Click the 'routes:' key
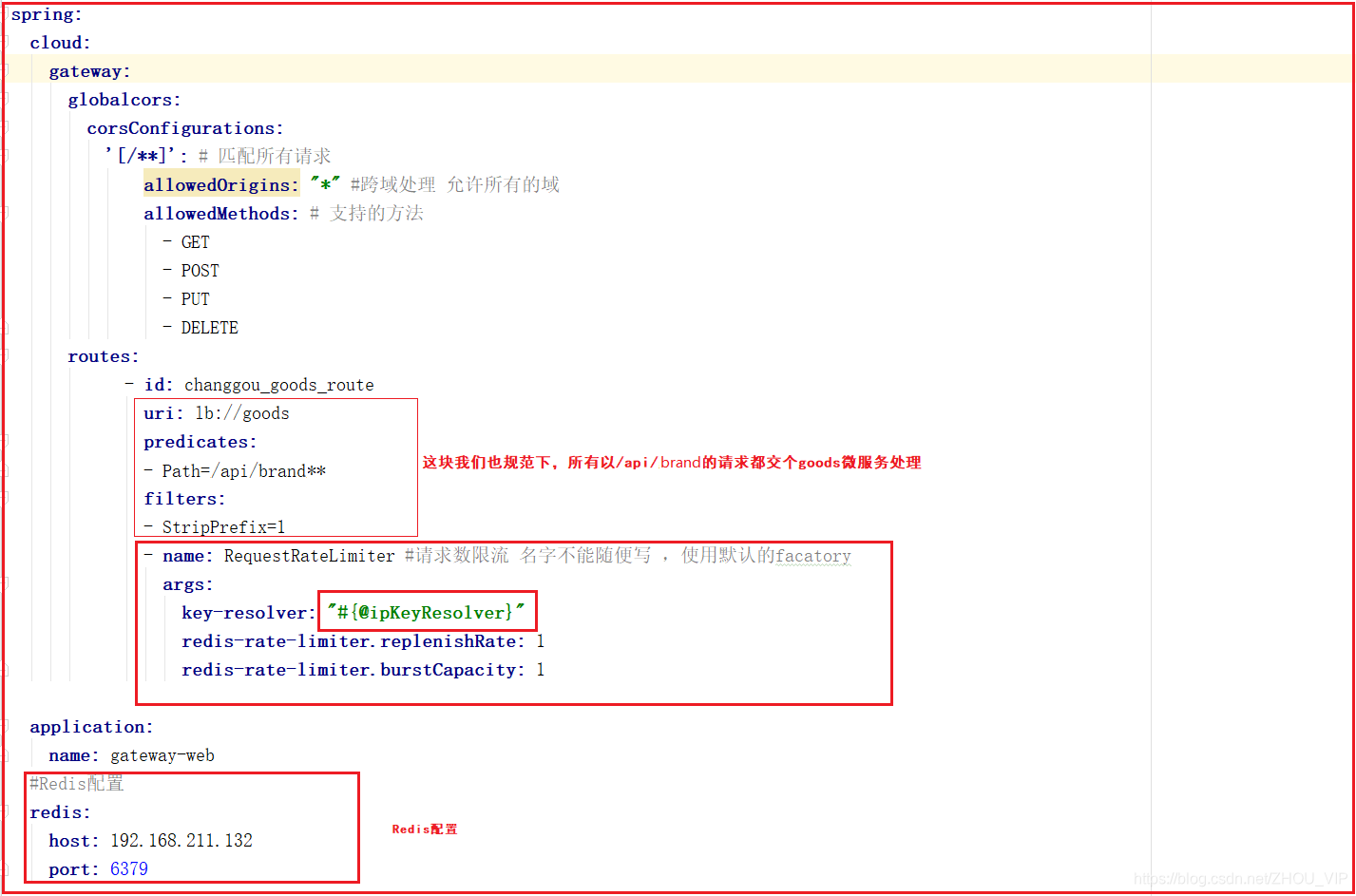The height and width of the screenshot is (896, 1356). tap(103, 356)
